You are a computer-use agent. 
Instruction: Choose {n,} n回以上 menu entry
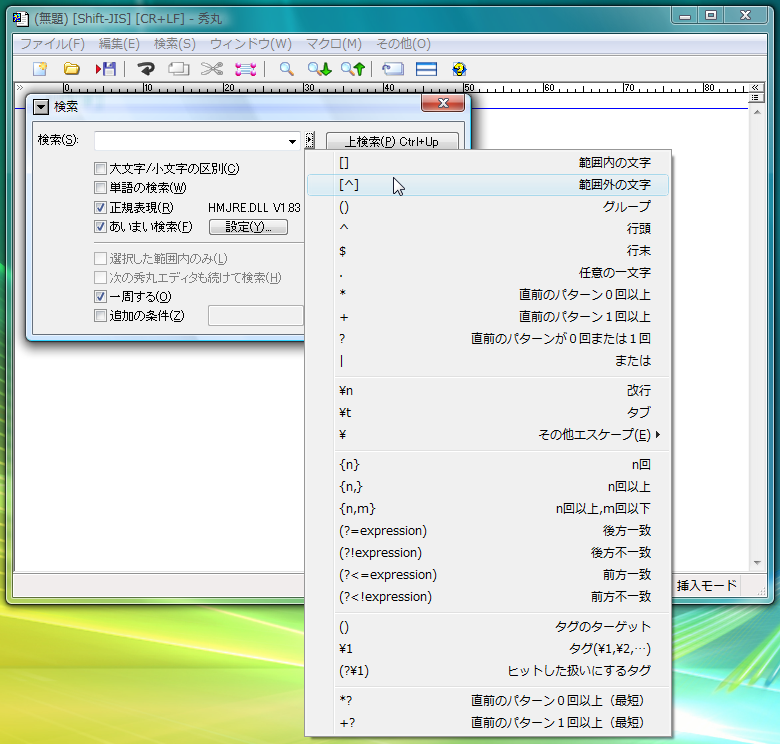(488, 486)
